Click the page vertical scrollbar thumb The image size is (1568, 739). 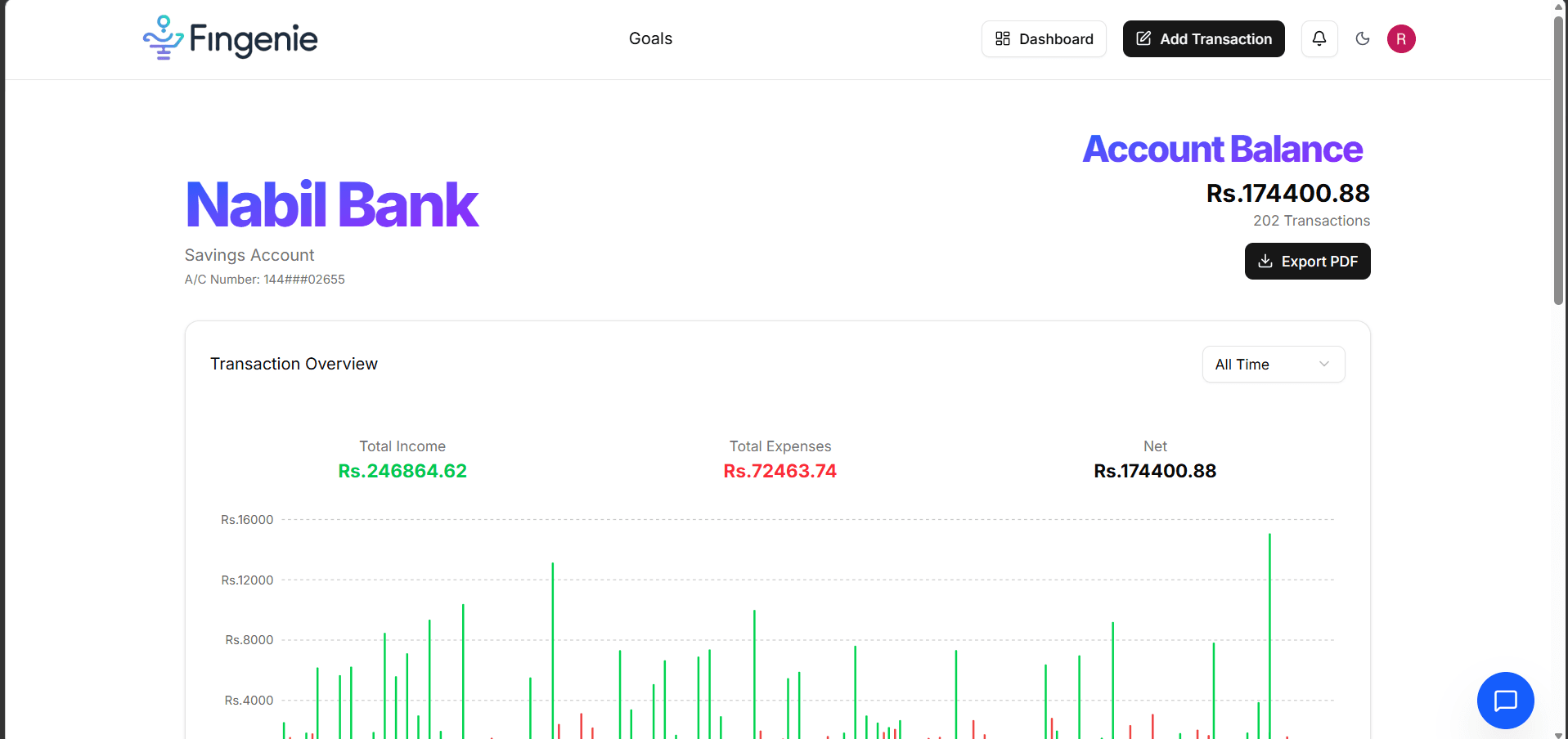click(x=1559, y=159)
